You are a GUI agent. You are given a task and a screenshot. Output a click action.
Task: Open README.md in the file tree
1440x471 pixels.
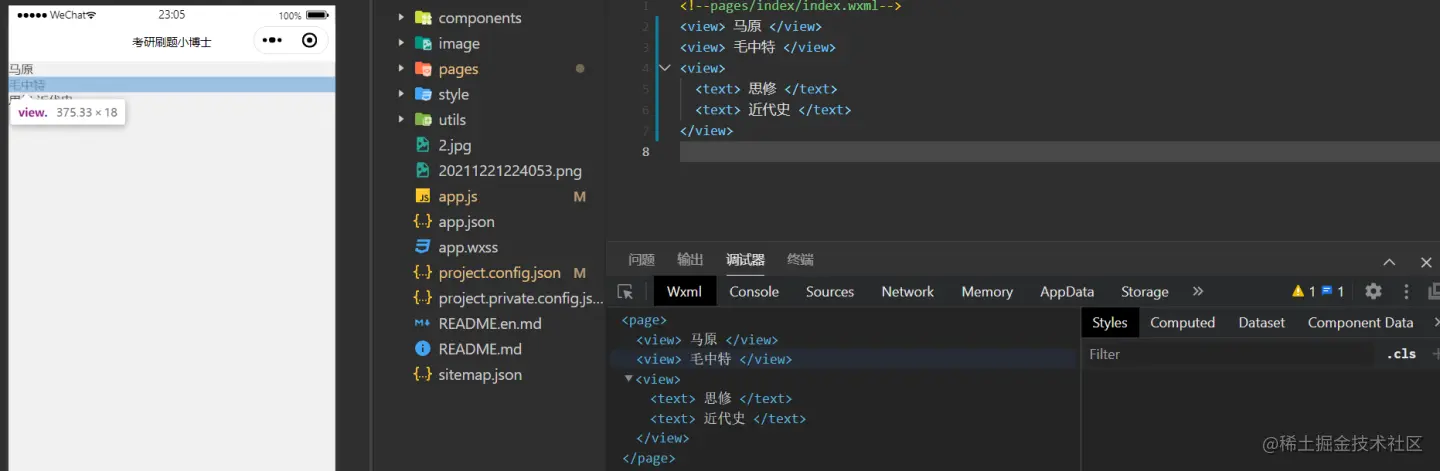click(480, 349)
